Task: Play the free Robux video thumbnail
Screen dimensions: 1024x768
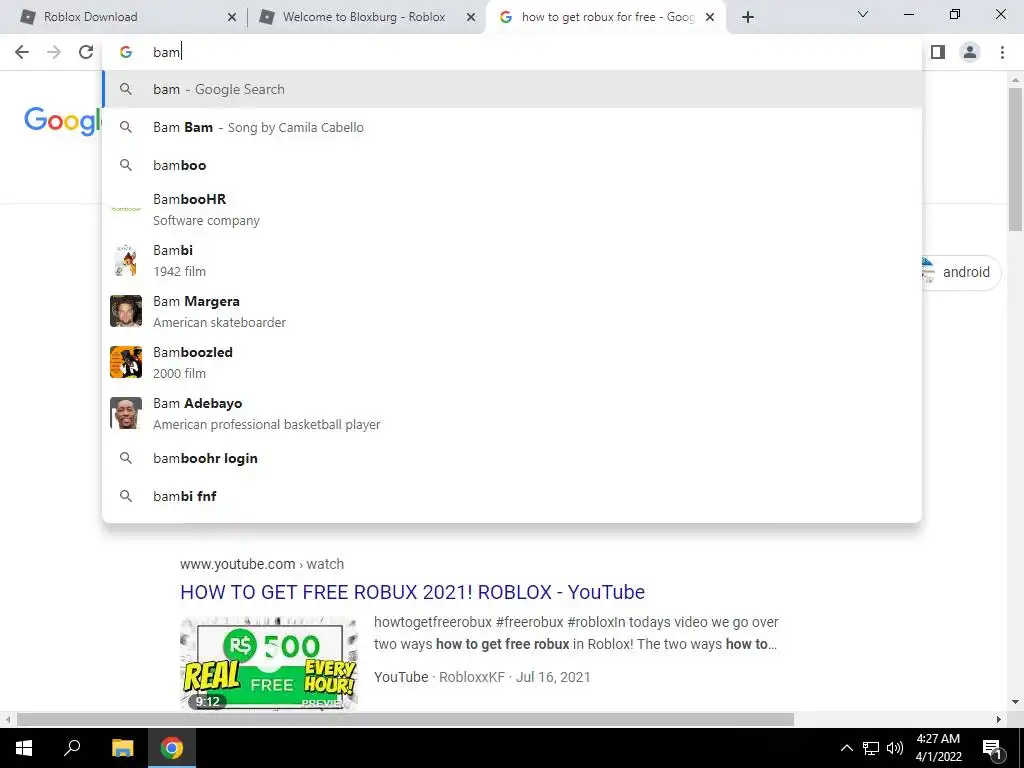Action: (269, 662)
